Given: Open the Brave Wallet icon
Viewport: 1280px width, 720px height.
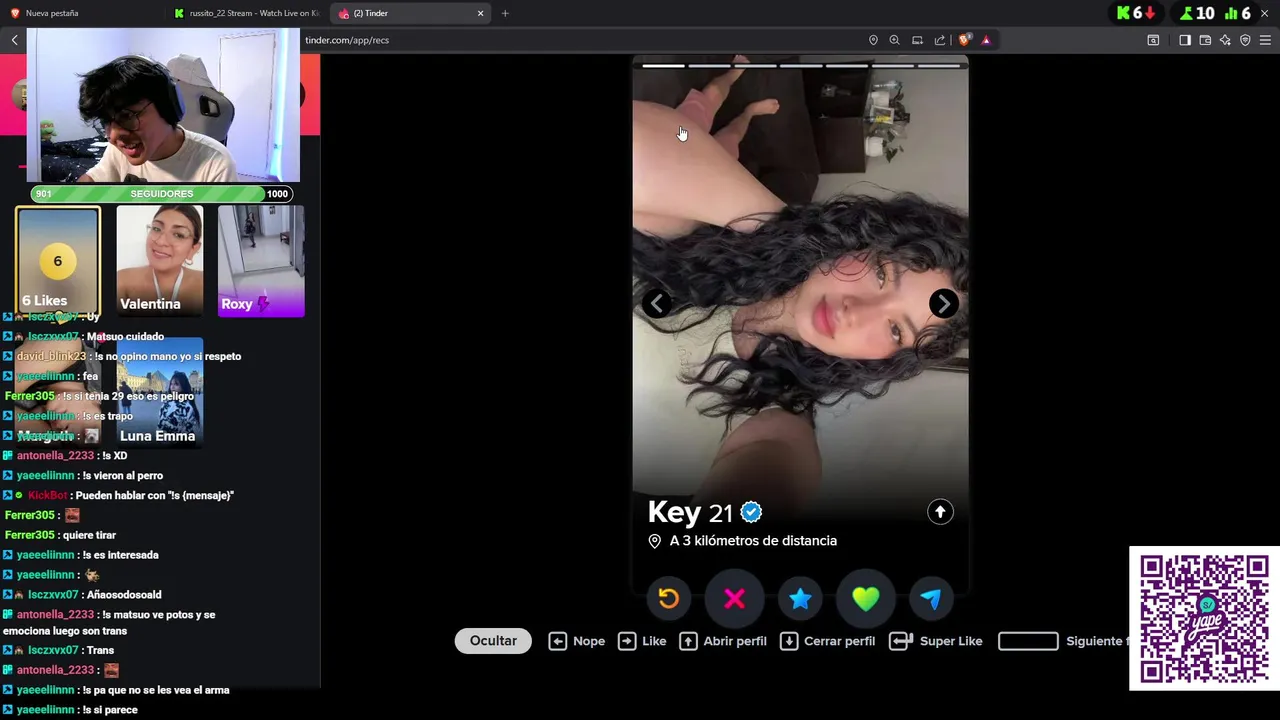Looking at the screenshot, I should pyautogui.click(x=1205, y=40).
